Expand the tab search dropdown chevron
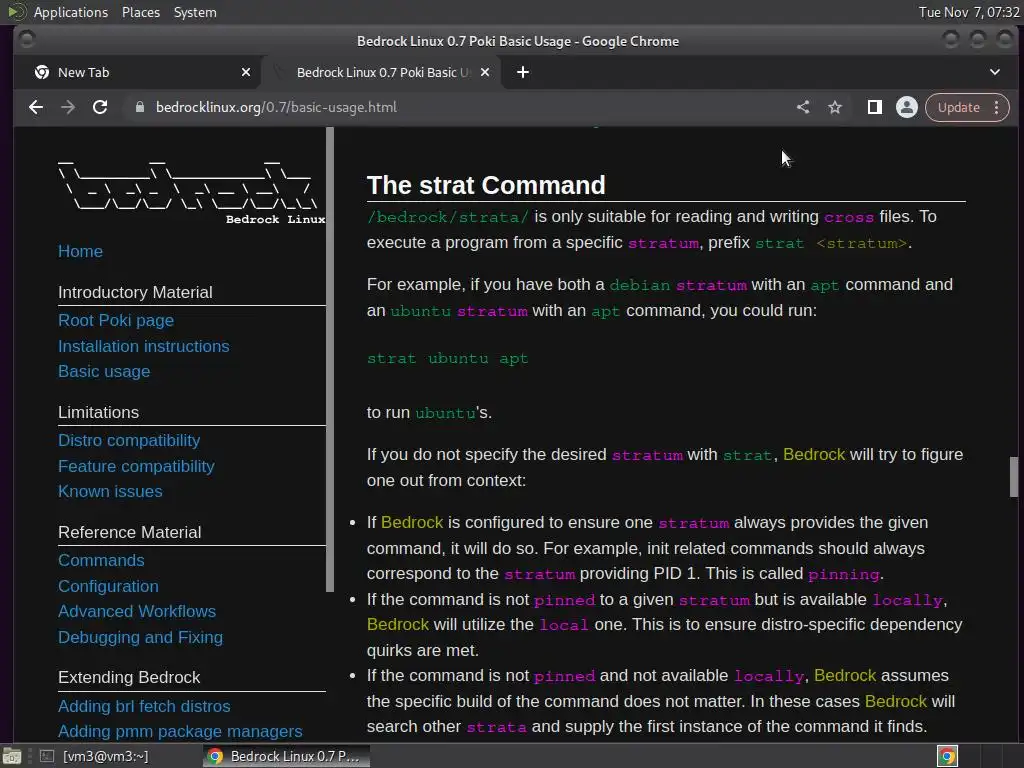Image resolution: width=1024 pixels, height=768 pixels. tap(995, 72)
